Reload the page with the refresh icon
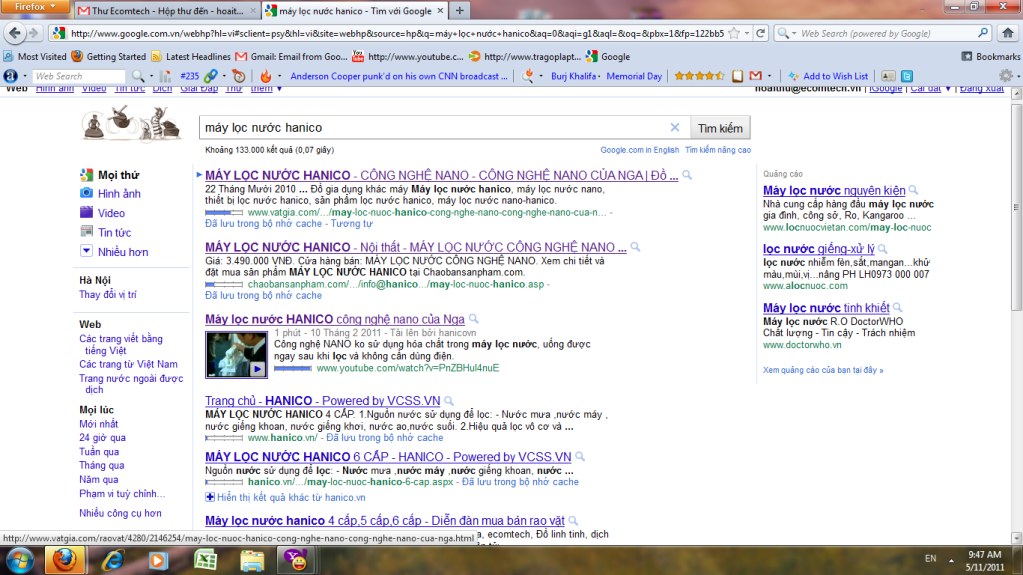This screenshot has height=575, width=1023. pyautogui.click(x=761, y=33)
